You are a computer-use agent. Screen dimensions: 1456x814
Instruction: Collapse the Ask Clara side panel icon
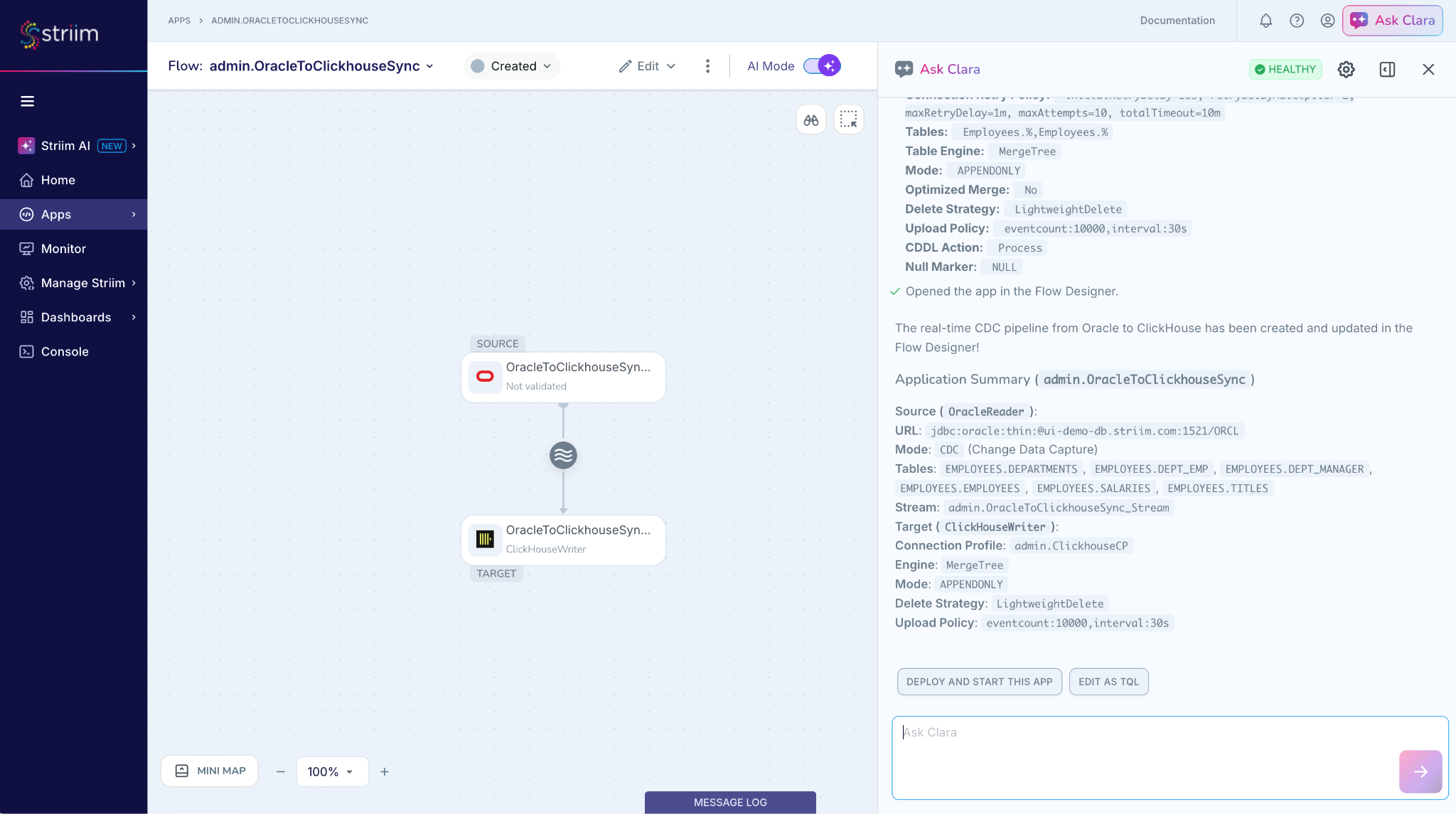(1387, 69)
